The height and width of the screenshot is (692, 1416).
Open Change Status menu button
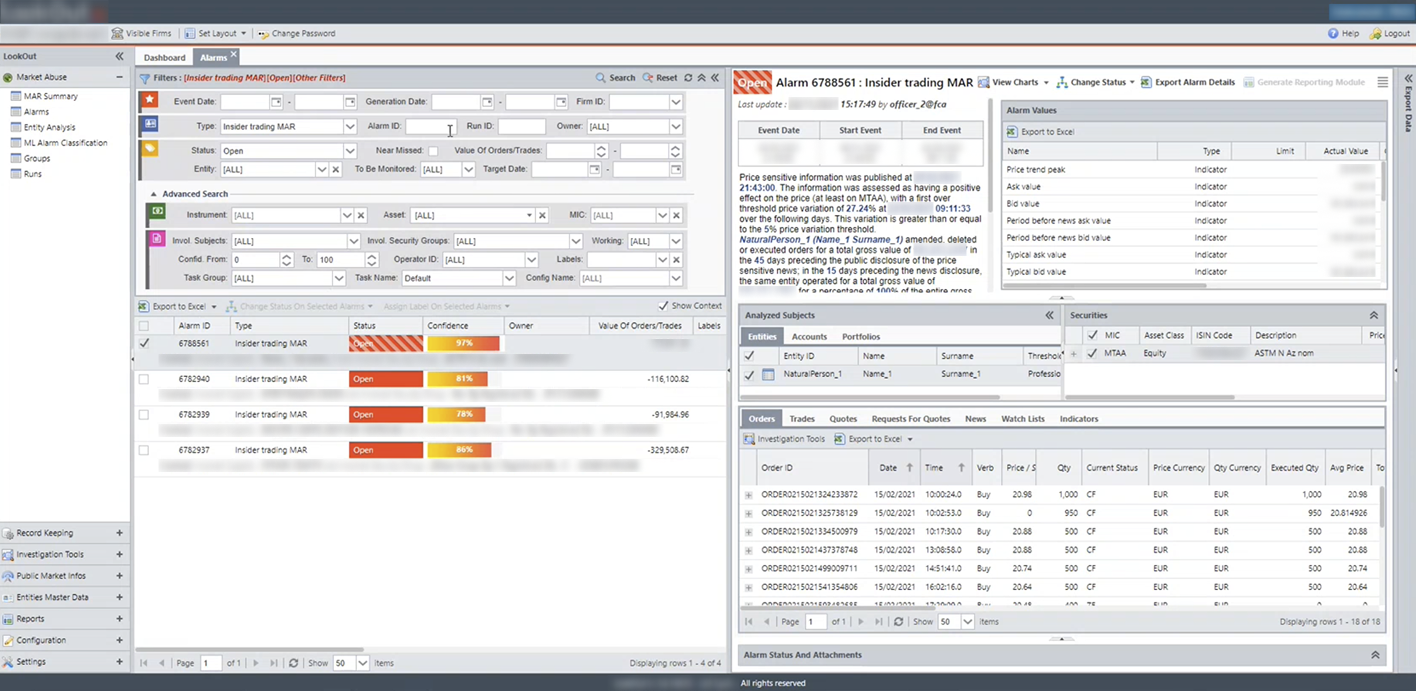coord(1096,82)
